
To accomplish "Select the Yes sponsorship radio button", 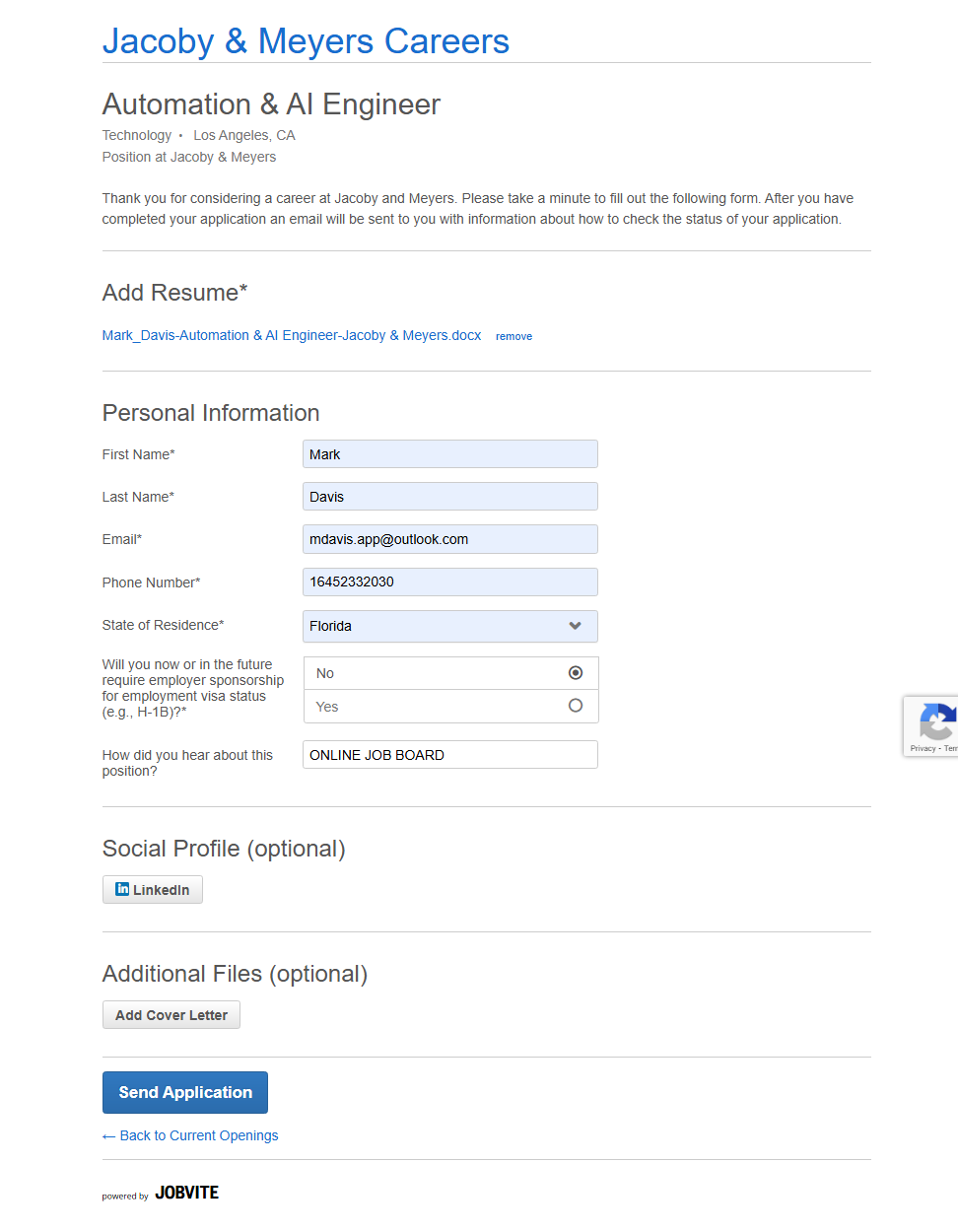I will click(x=576, y=706).
